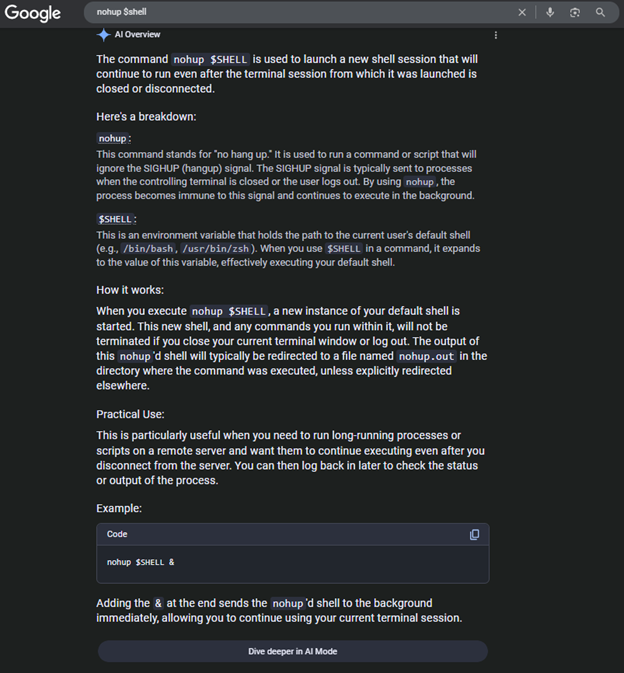624x673 pixels.
Task: Click Dive deeper in AI Mode
Action: point(293,651)
